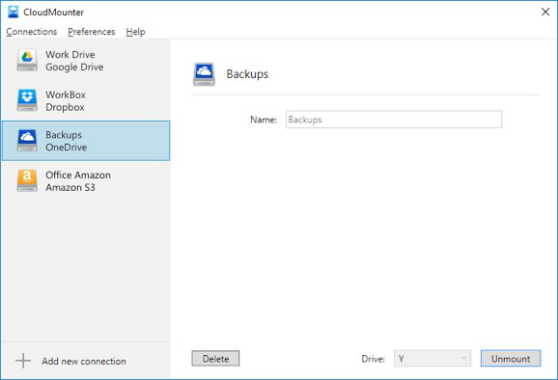Viewport: 558px width, 380px height.
Task: Open the Connections menu
Action: point(32,32)
